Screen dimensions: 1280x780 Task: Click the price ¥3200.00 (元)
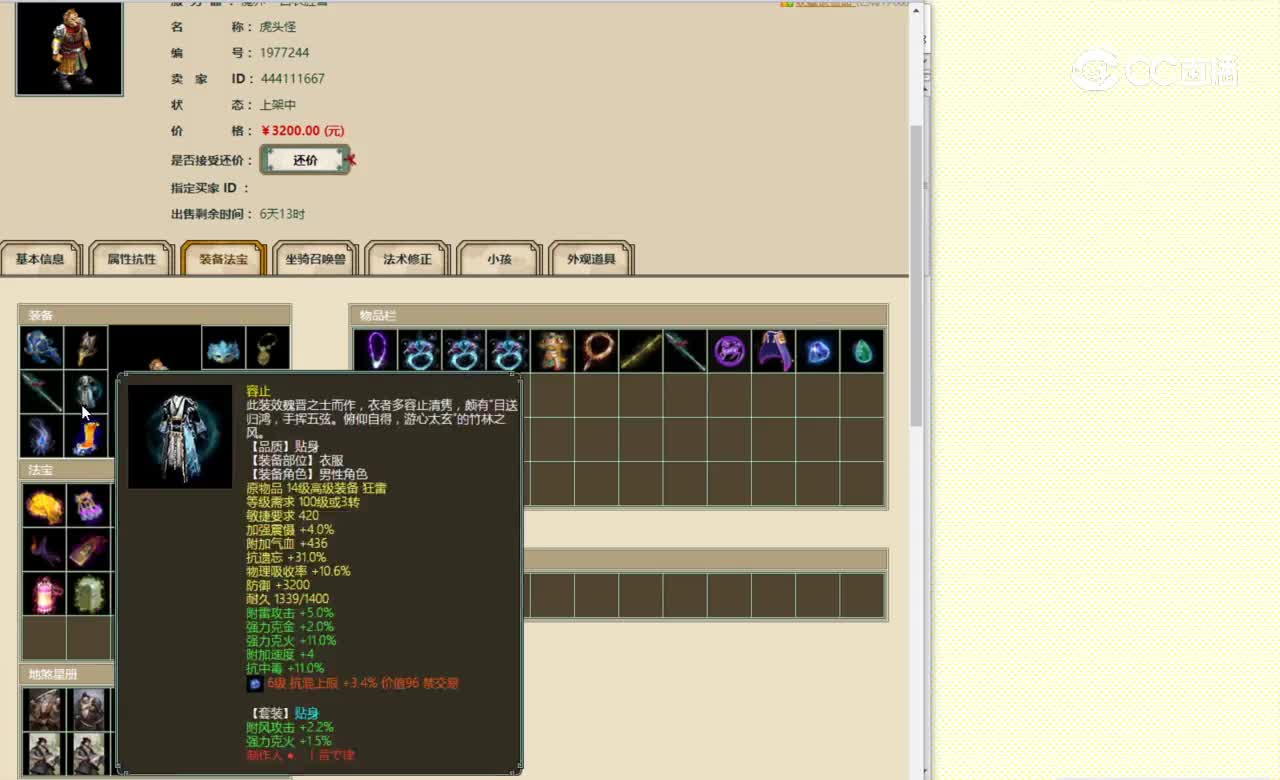coord(302,131)
